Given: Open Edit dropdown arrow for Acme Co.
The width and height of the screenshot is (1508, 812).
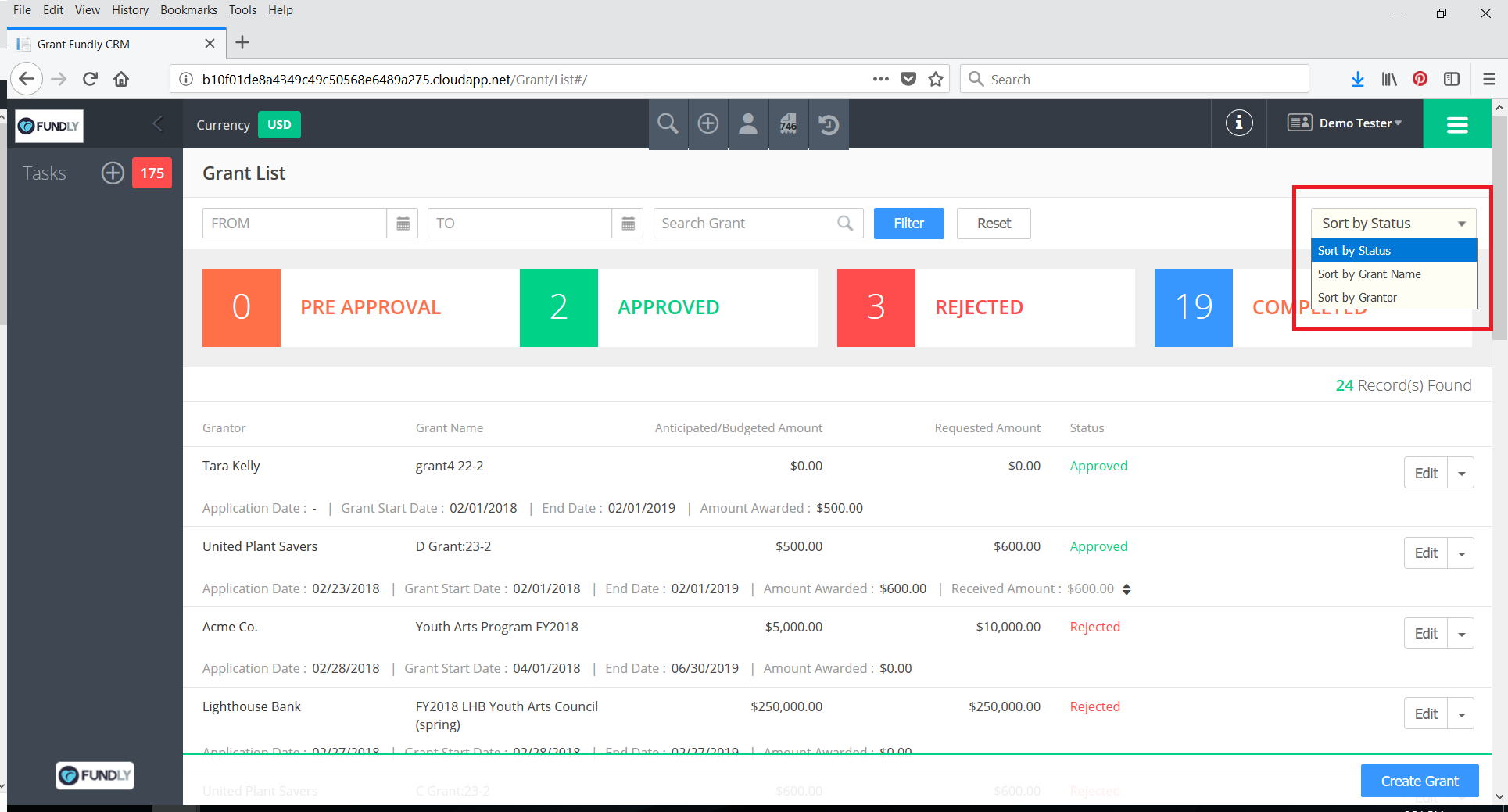Looking at the screenshot, I should click(x=1461, y=634).
